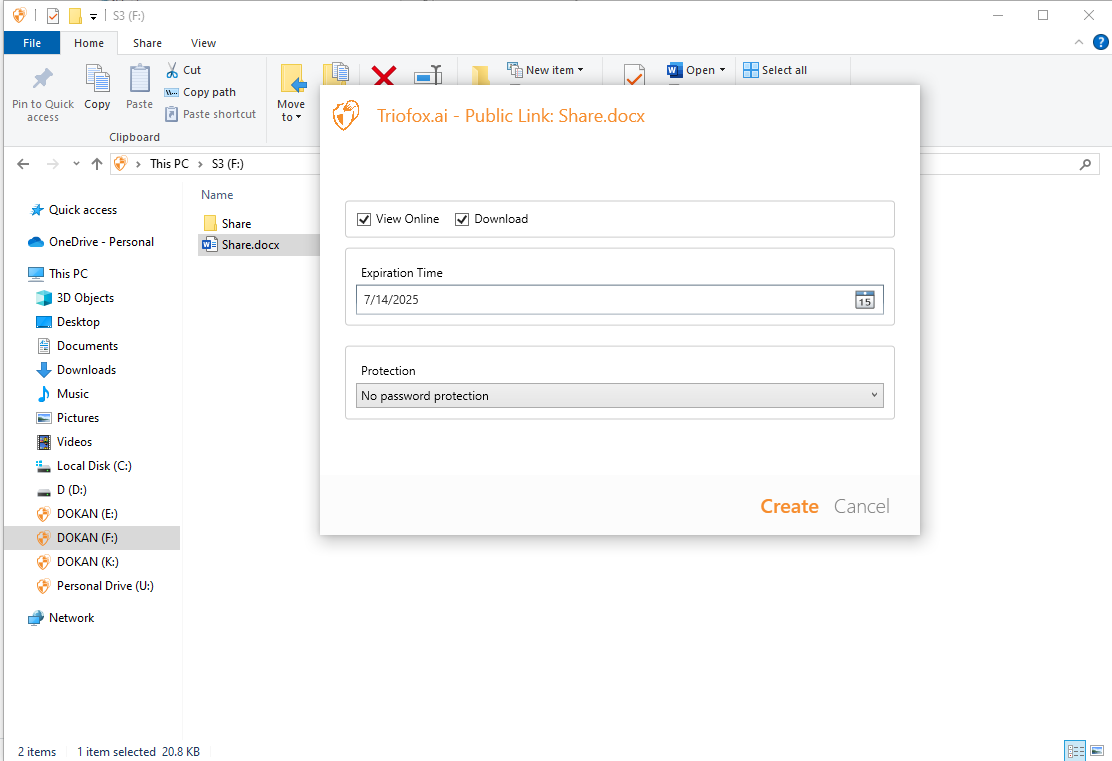Screen dimensions: 1112x761
Task: Toggle the Download checkbox
Action: coord(462,219)
